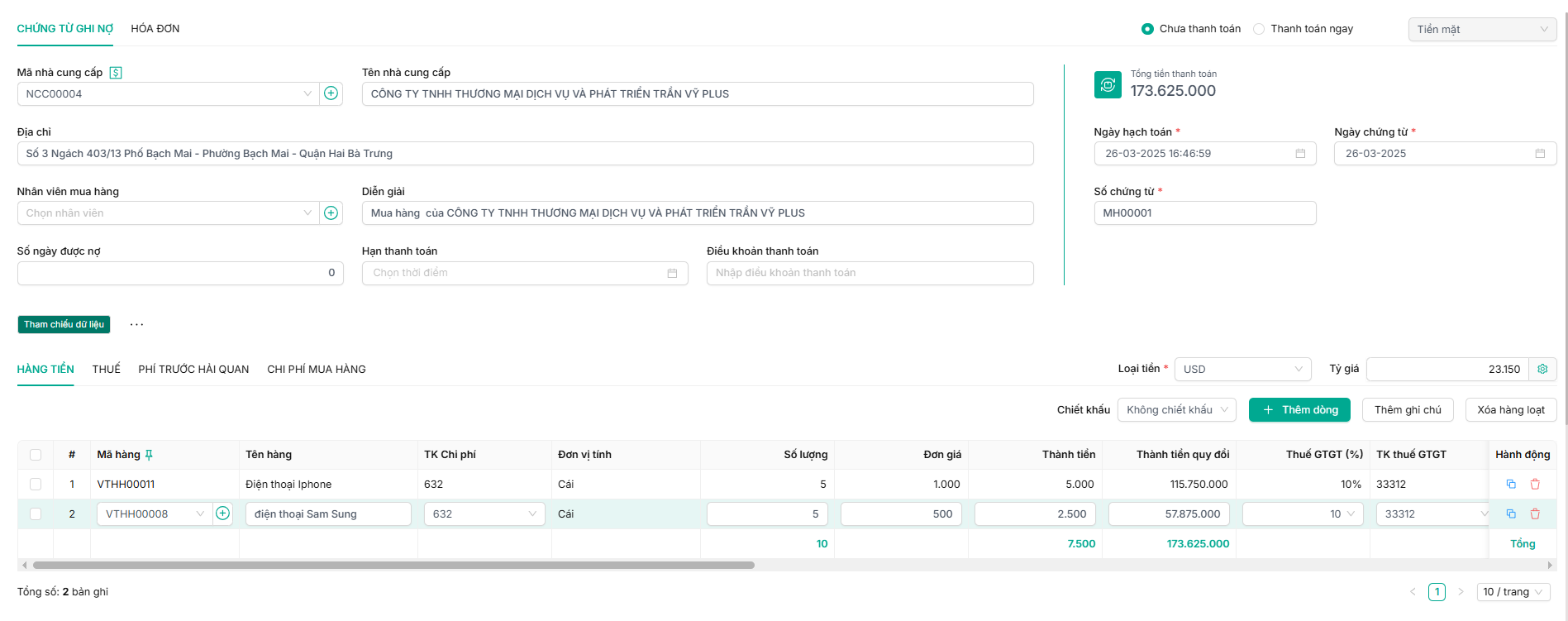Open the Loại tiền USD dropdown
Image resolution: width=1568 pixels, height=621 pixels.
point(1242,370)
